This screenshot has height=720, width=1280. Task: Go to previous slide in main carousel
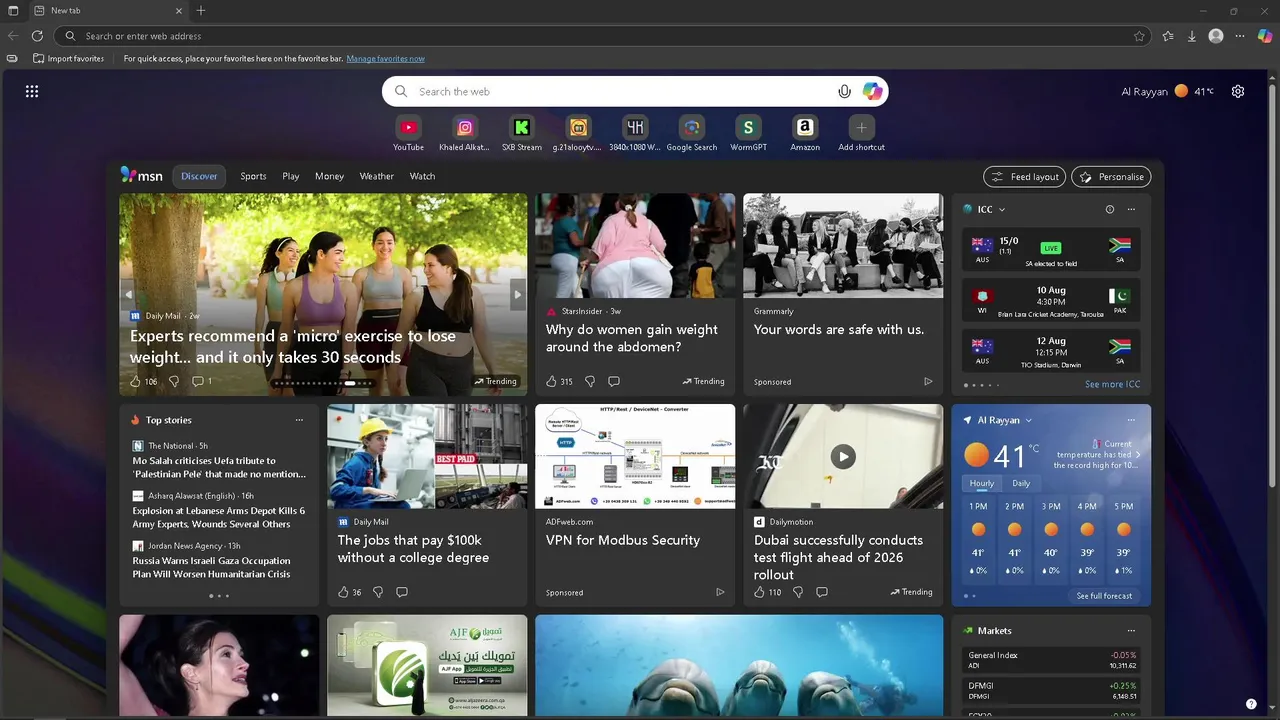tap(128, 294)
